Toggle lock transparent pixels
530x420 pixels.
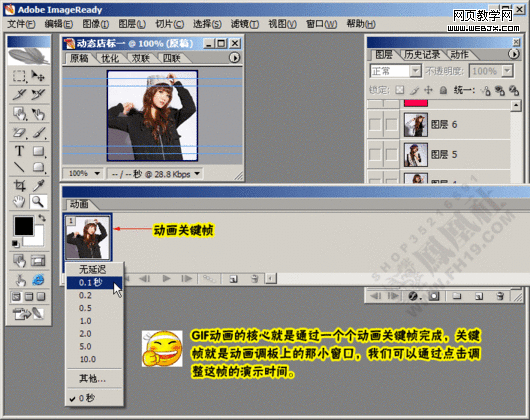click(x=400, y=90)
